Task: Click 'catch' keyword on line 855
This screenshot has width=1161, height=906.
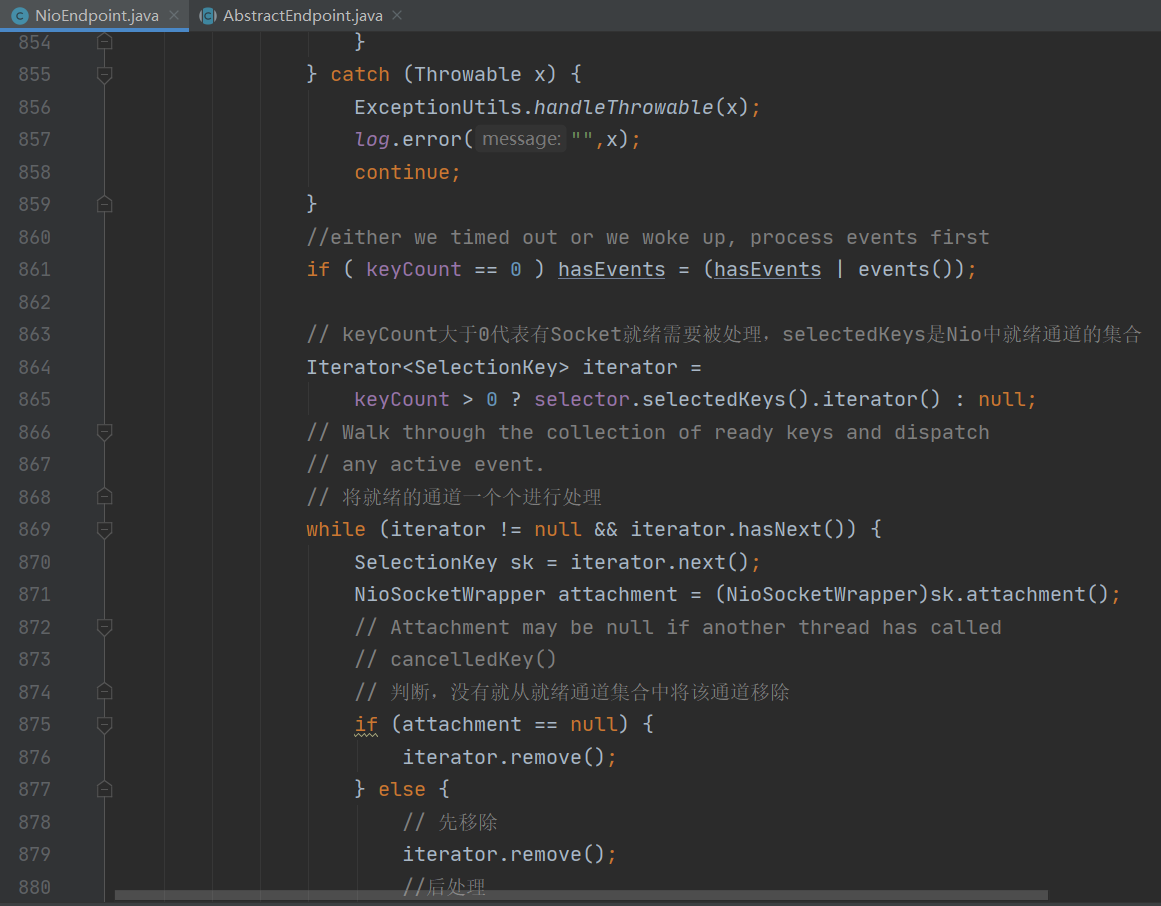Action: [360, 75]
